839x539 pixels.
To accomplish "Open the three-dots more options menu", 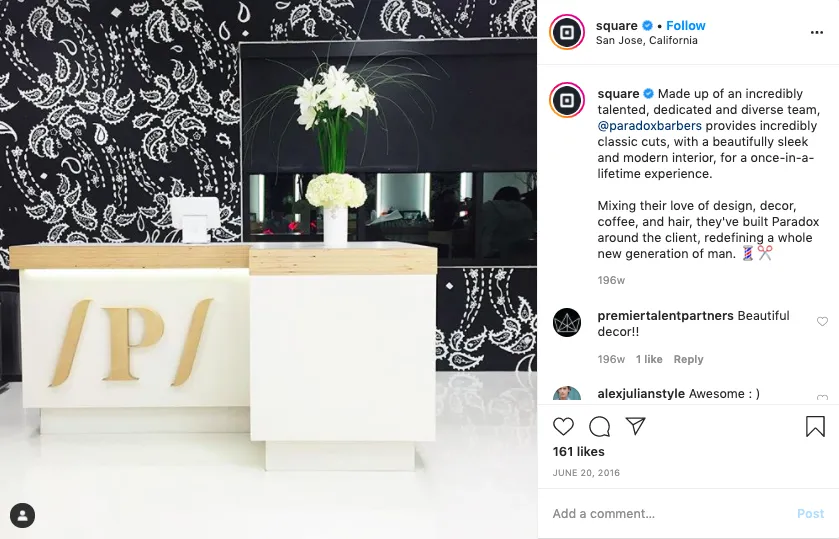I will pos(817,33).
